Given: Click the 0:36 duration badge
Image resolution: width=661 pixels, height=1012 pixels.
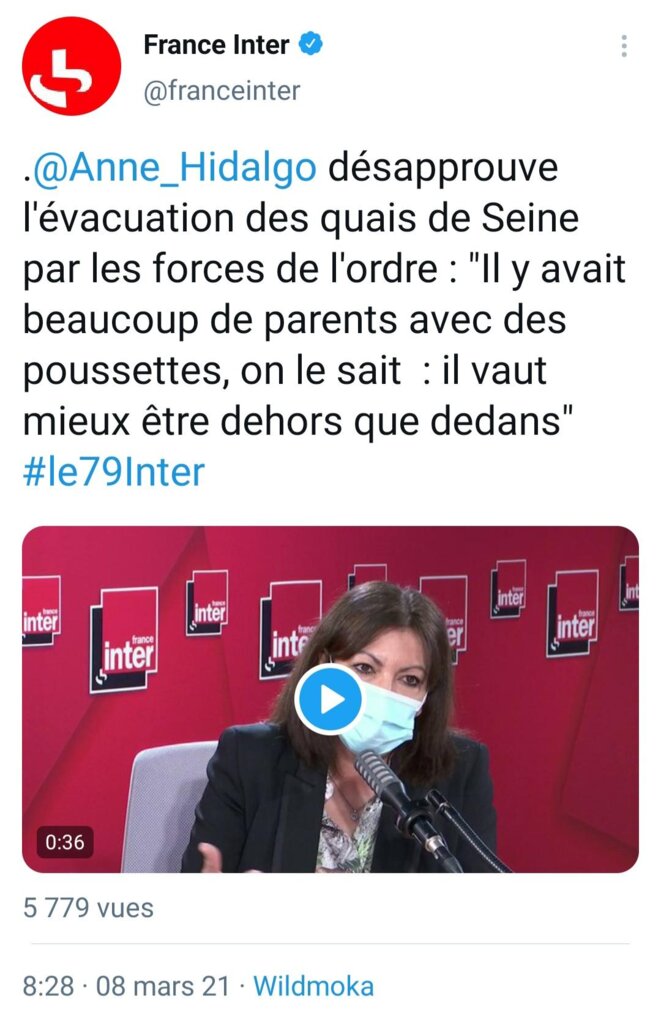Looking at the screenshot, I should [x=65, y=842].
